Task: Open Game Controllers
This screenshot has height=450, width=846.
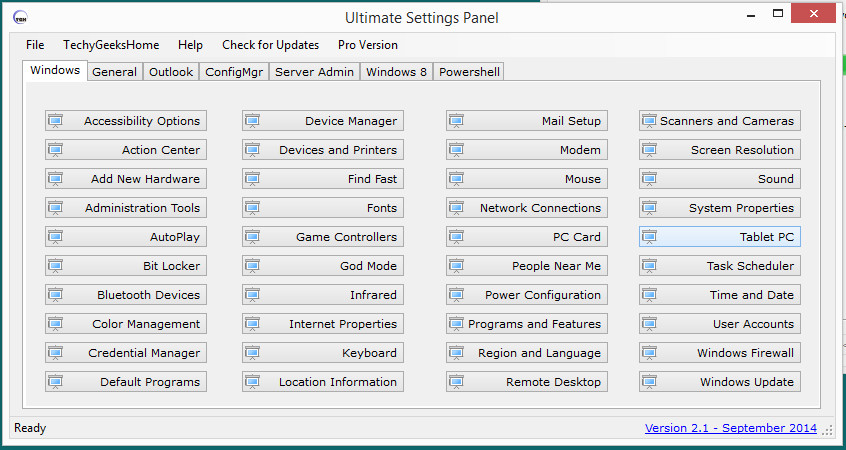Action: (x=323, y=237)
